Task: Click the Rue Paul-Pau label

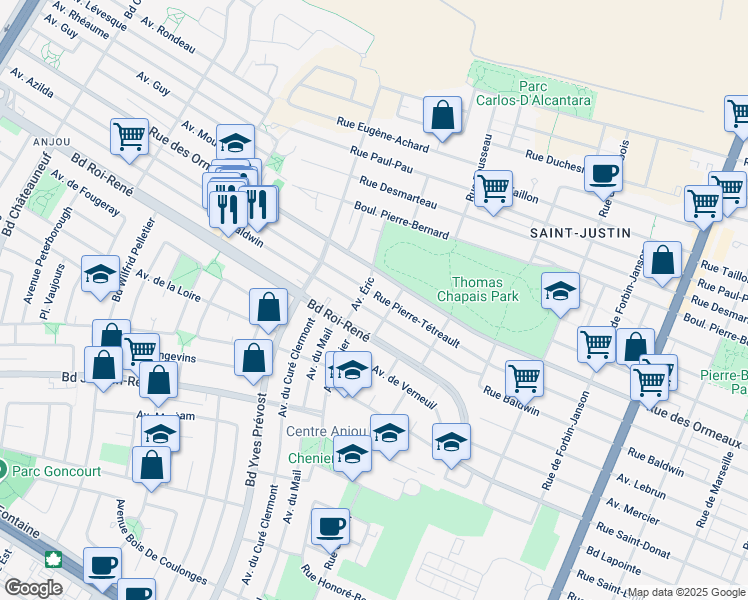Action: pyautogui.click(x=381, y=159)
